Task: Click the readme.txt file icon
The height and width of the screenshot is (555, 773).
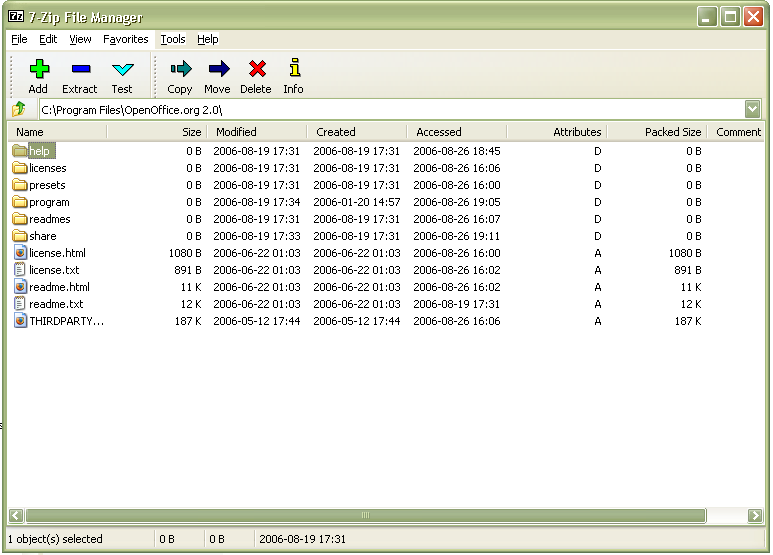Action: (x=20, y=304)
